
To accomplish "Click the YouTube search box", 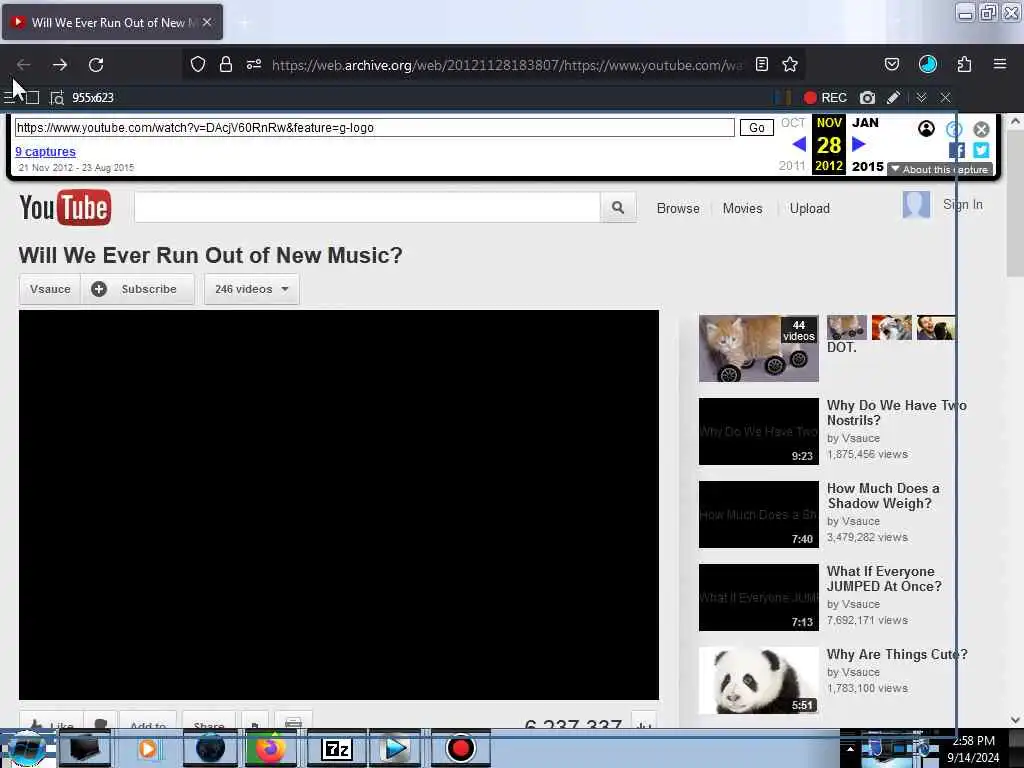I will (367, 208).
